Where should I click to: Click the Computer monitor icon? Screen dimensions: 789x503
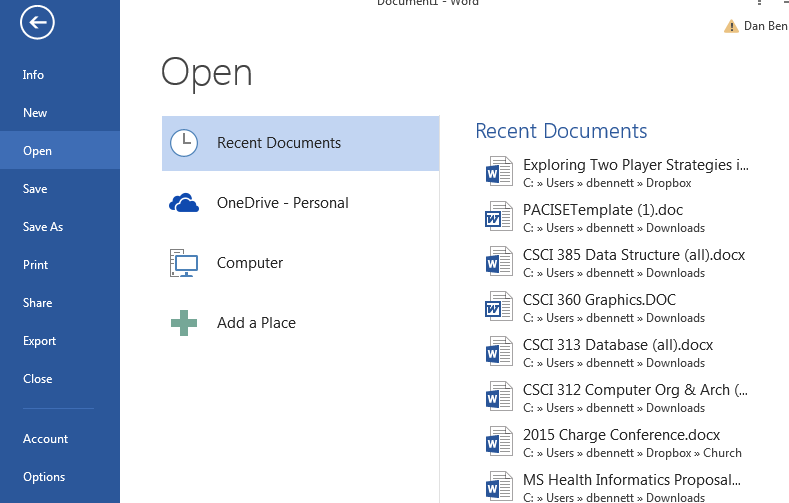pos(184,263)
